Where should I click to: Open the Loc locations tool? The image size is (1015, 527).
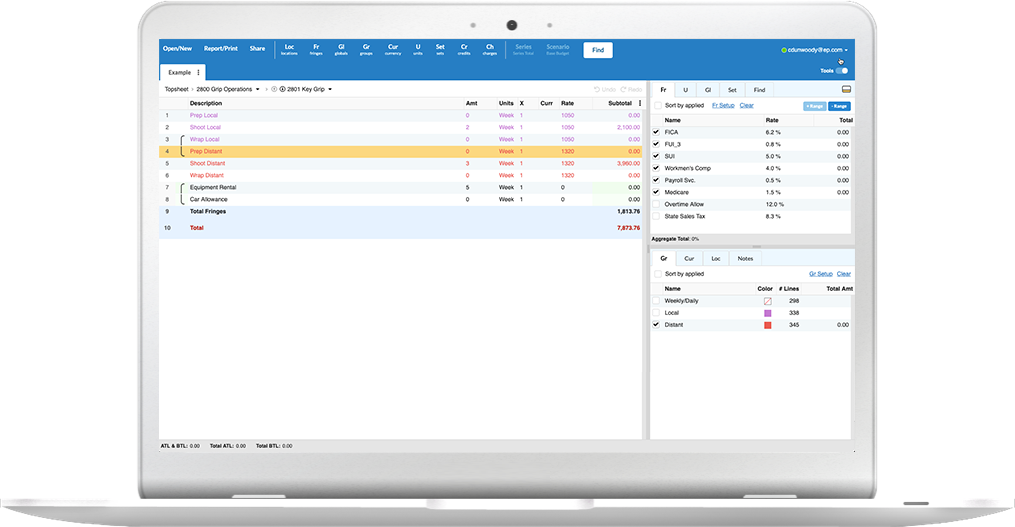pyautogui.click(x=290, y=49)
